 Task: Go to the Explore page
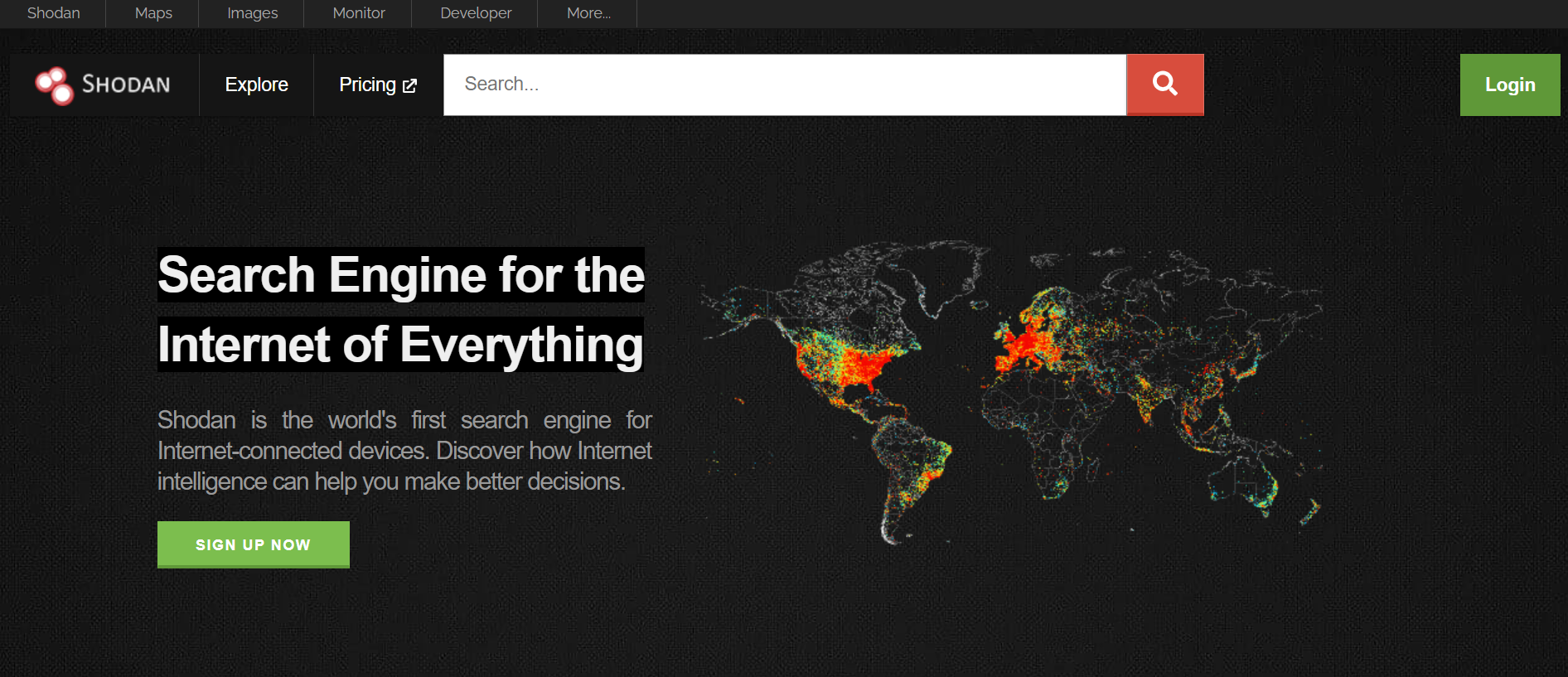coord(257,85)
